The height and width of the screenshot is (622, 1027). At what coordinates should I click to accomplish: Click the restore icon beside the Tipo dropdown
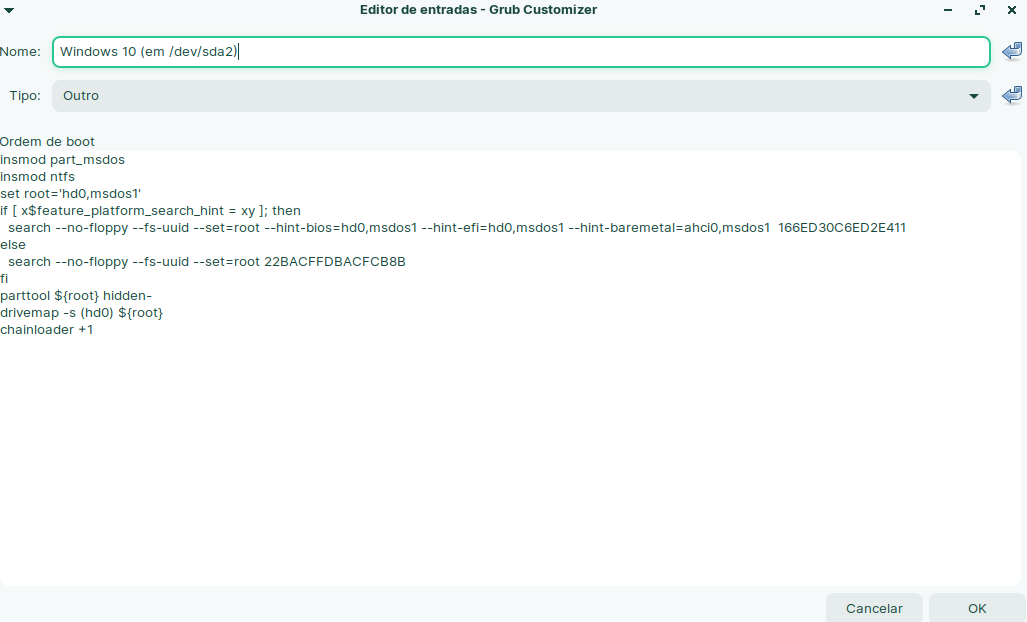click(x=1012, y=95)
